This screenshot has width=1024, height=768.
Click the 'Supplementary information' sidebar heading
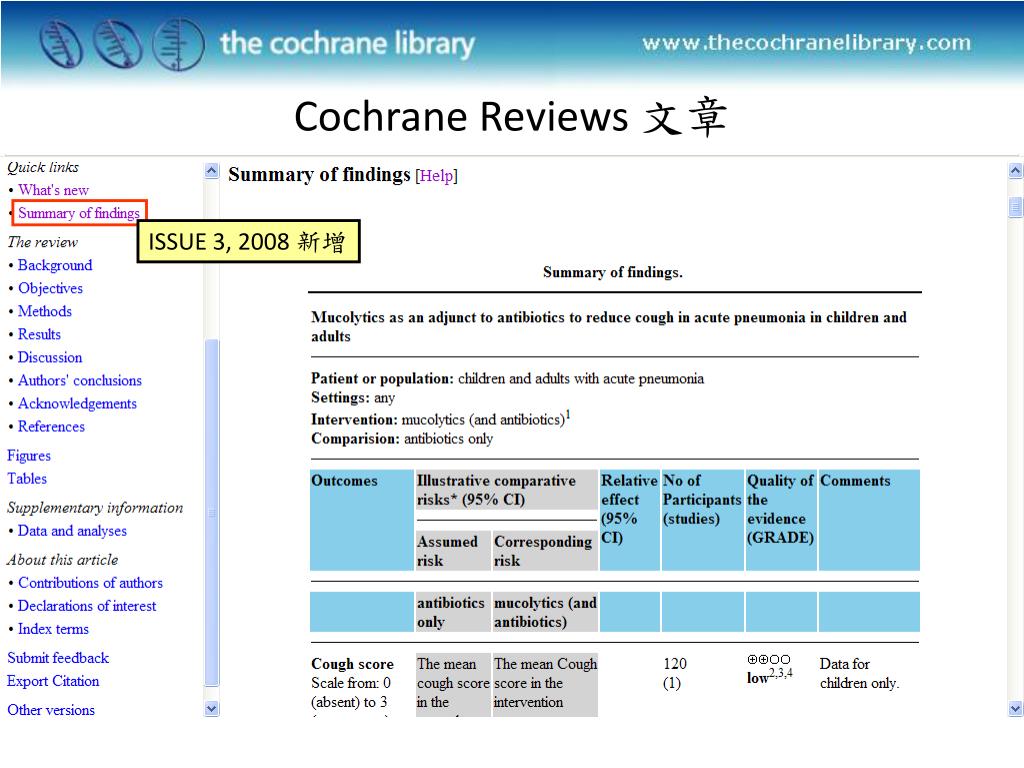point(95,507)
